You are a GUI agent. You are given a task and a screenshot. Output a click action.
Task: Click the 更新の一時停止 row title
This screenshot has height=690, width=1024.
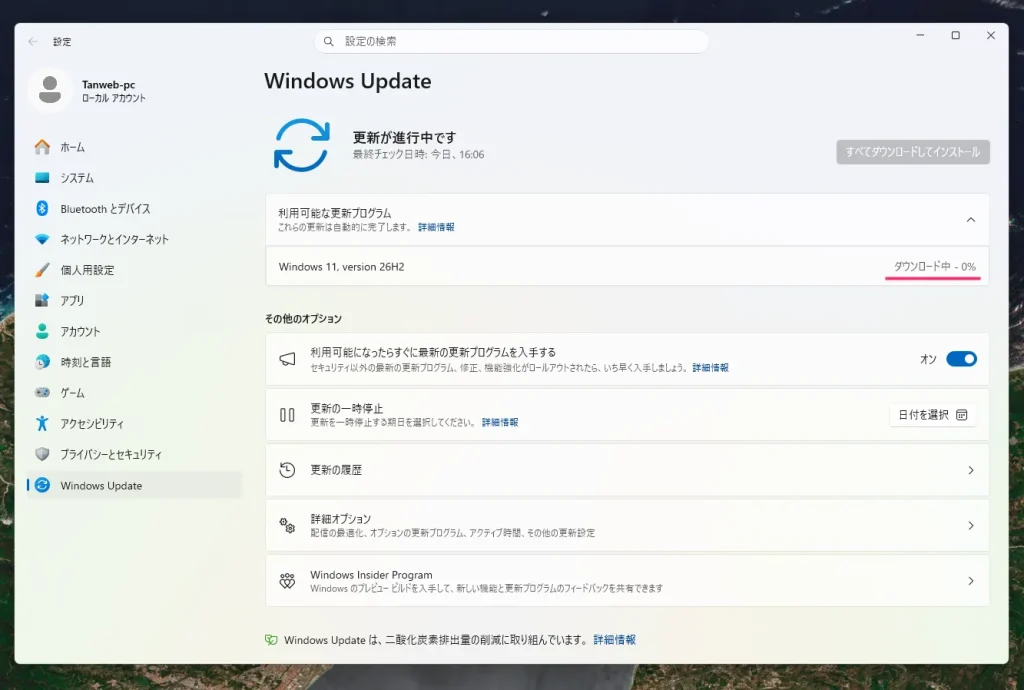tap(347, 408)
